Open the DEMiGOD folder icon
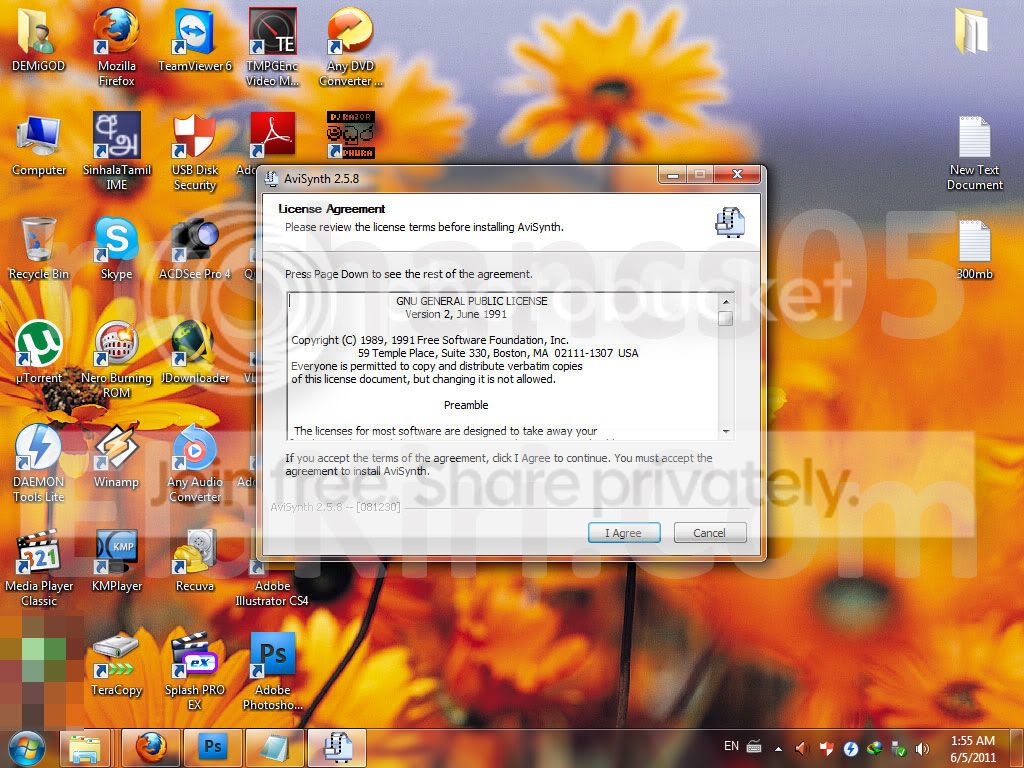The height and width of the screenshot is (768, 1024). click(x=38, y=39)
